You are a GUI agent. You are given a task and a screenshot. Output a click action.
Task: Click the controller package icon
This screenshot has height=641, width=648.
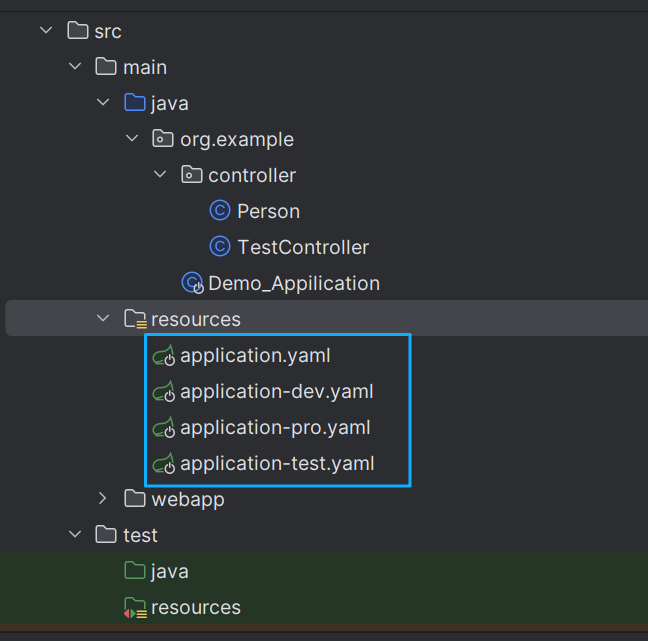192,174
